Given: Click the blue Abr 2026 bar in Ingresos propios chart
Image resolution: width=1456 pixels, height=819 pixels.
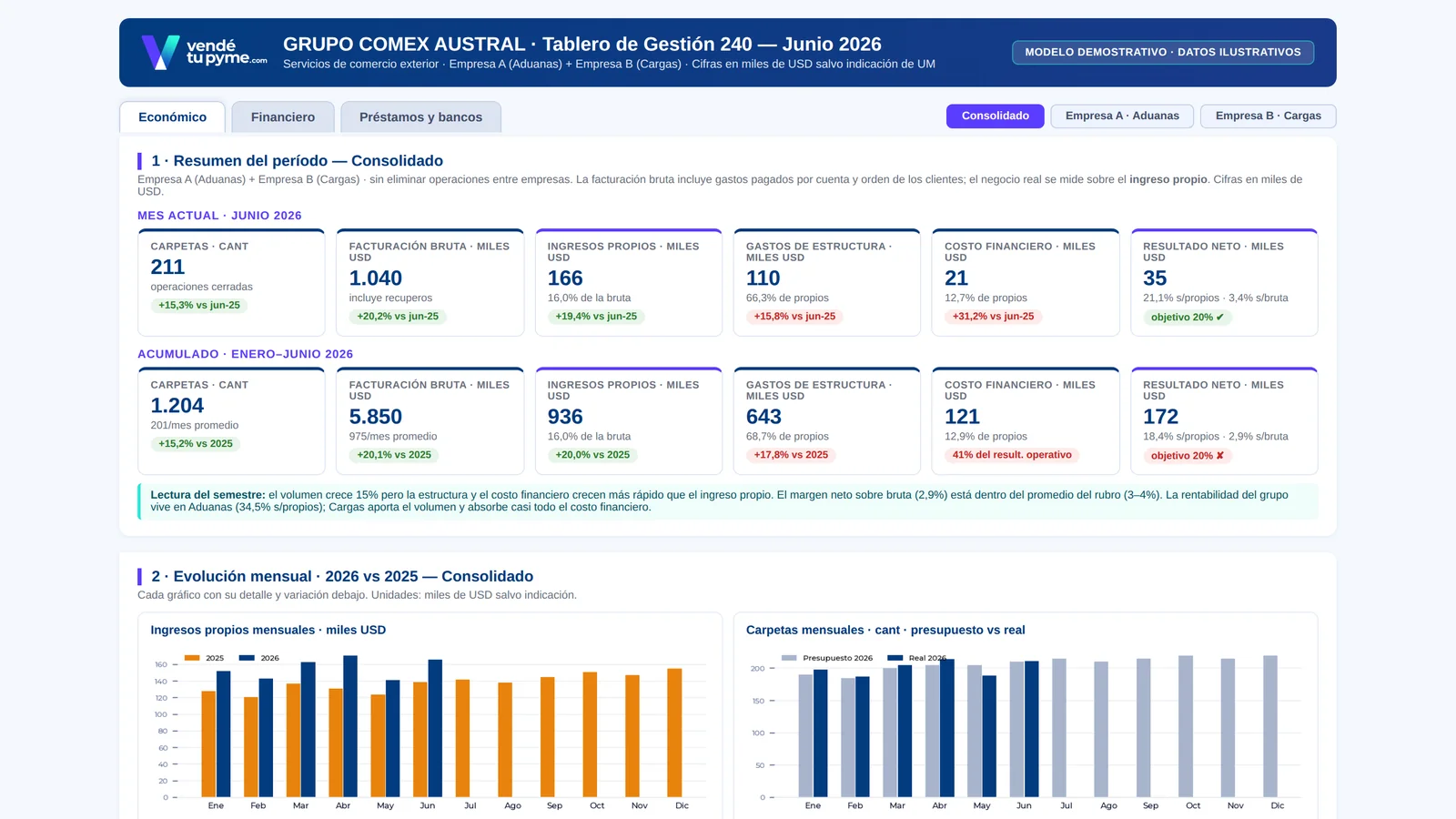Looking at the screenshot, I should (350, 726).
